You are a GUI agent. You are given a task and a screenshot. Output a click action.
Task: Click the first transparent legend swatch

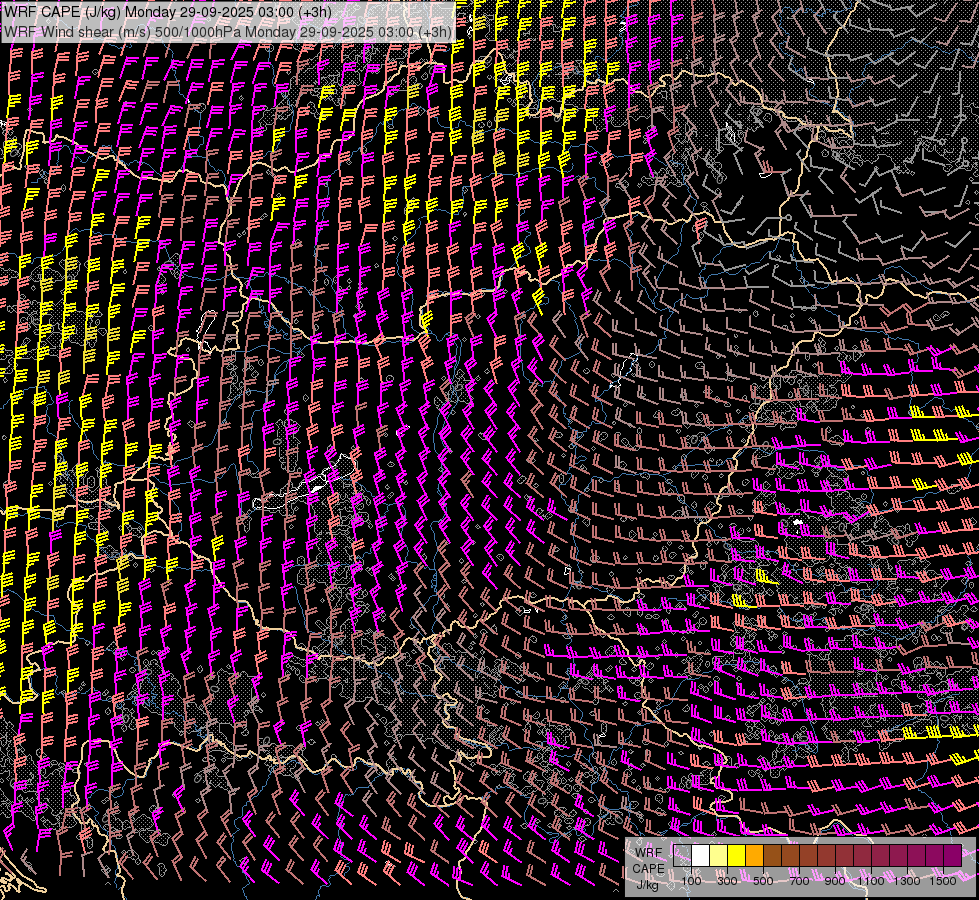[x=682, y=855]
